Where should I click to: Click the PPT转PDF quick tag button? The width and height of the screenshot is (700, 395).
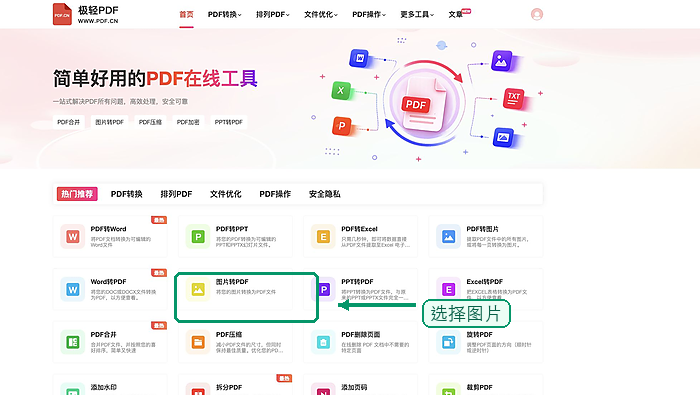pyautogui.click(x=229, y=122)
